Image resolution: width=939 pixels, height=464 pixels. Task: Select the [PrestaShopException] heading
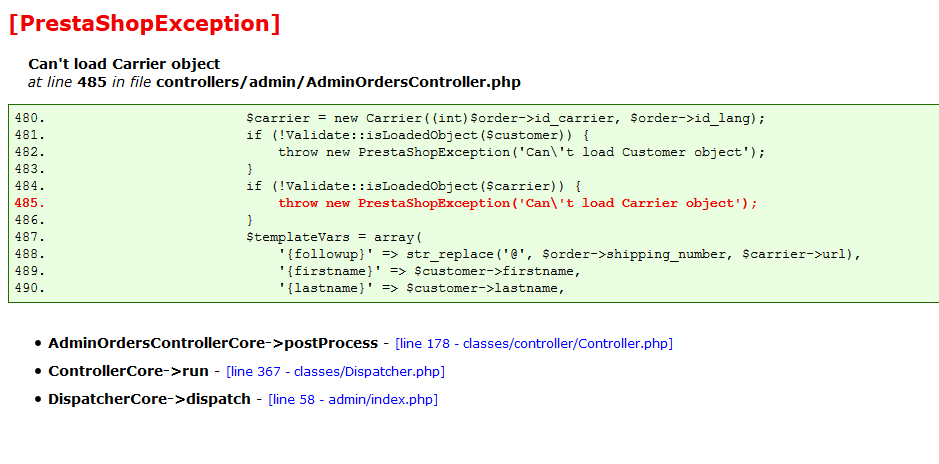(x=144, y=23)
